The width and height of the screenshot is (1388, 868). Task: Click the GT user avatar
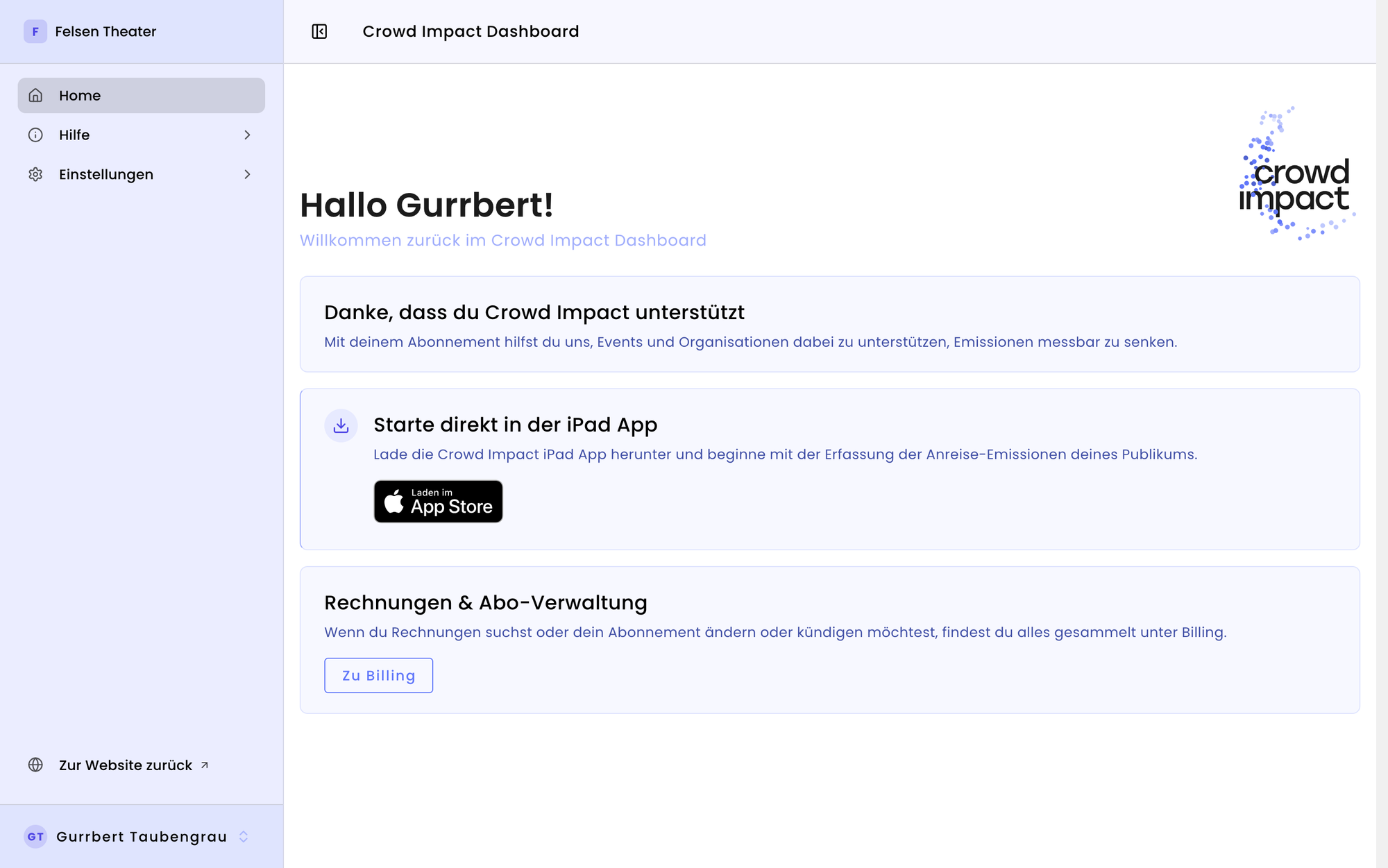tap(35, 837)
